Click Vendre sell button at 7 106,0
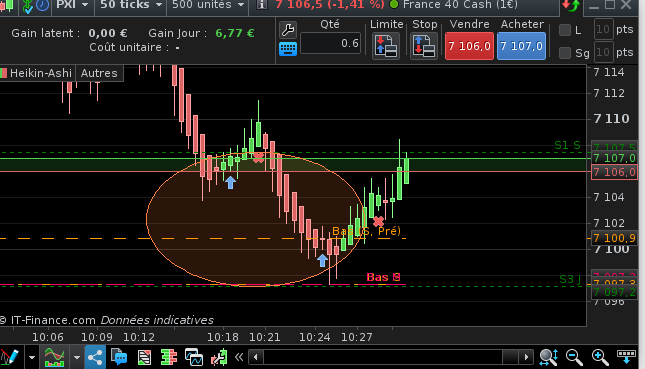Screen dimensions: 645x369 click(469, 46)
